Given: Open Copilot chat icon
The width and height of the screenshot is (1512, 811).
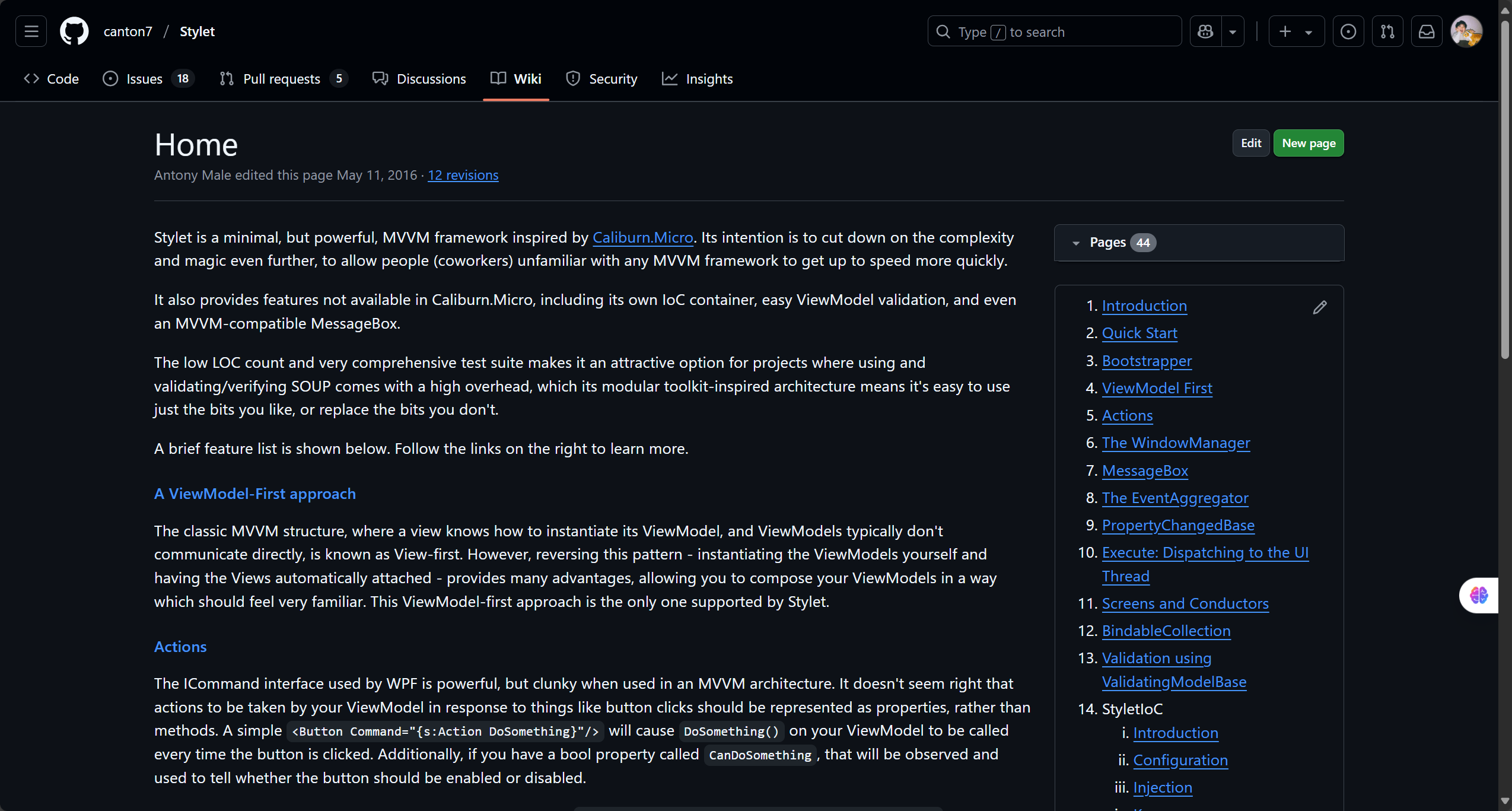Looking at the screenshot, I should [1205, 31].
